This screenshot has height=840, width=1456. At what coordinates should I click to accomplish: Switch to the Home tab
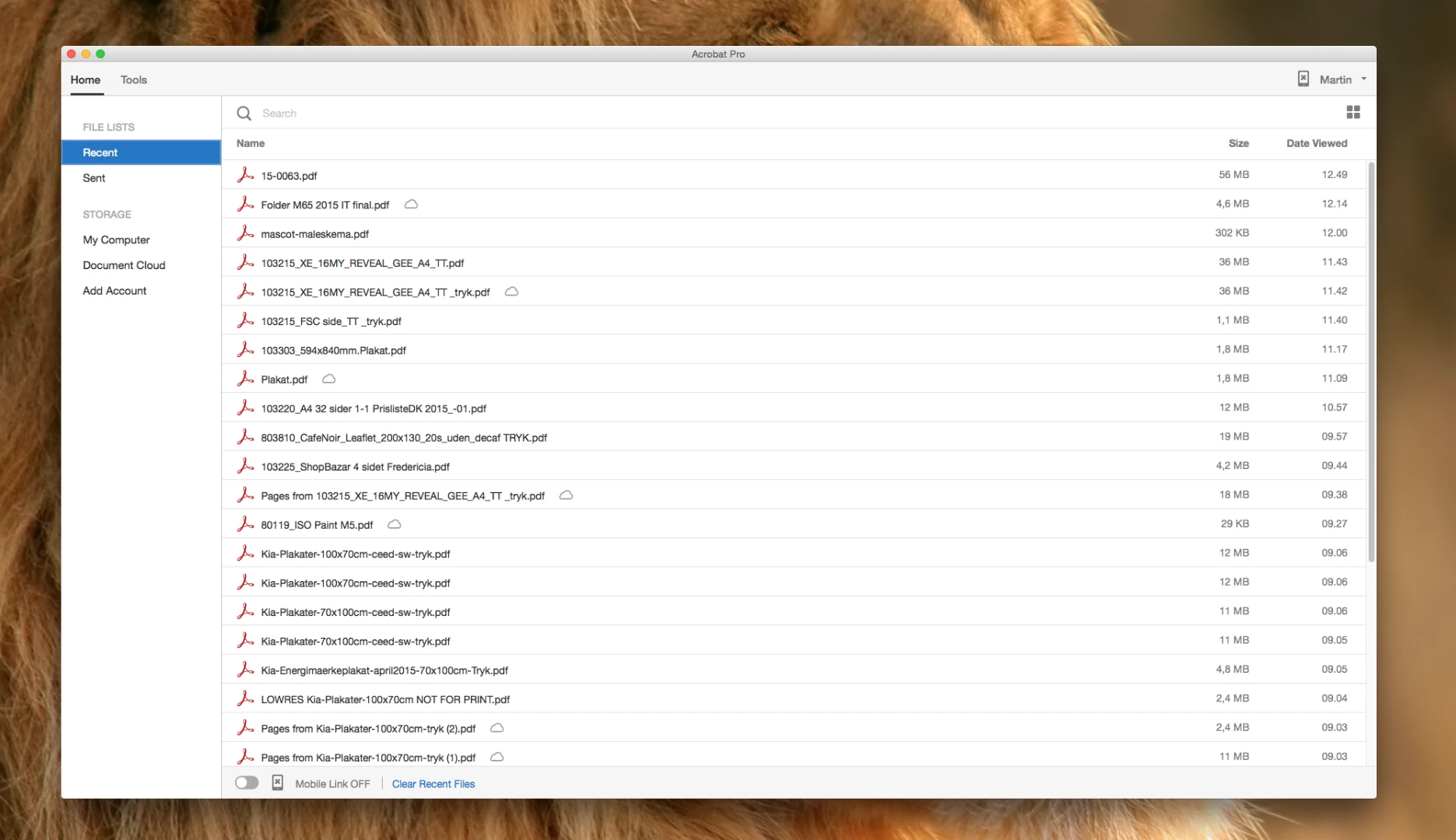click(x=86, y=79)
